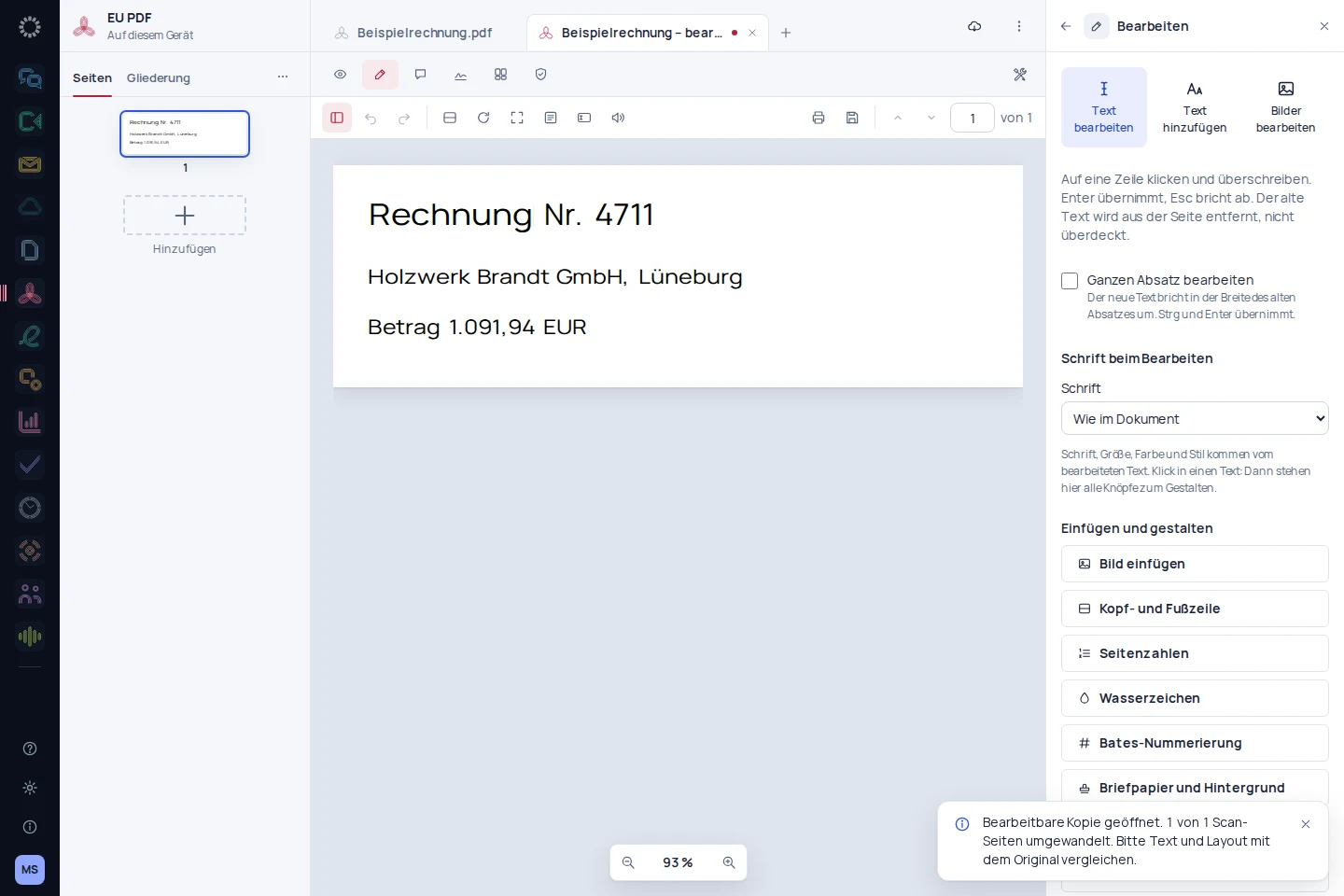Screen dimensions: 1344x896
Task: Zoom in with magnifier plus
Action: point(729,862)
